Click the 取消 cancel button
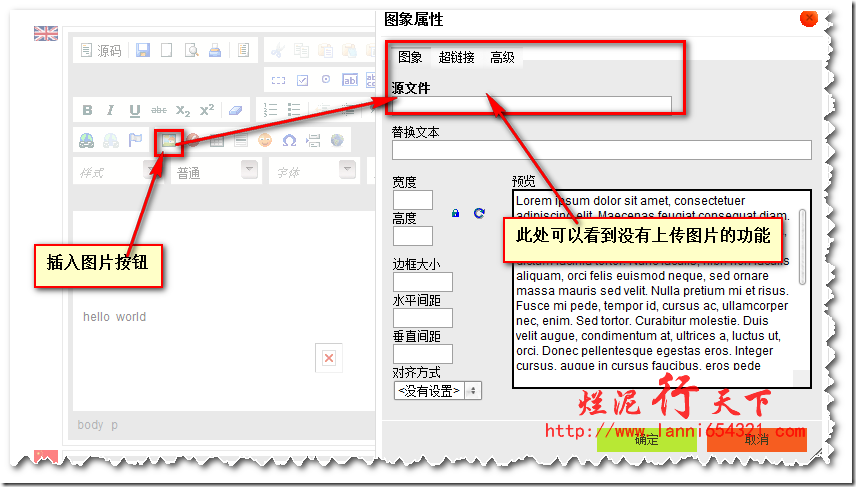Screen dimensions: 856x487 coord(756,440)
